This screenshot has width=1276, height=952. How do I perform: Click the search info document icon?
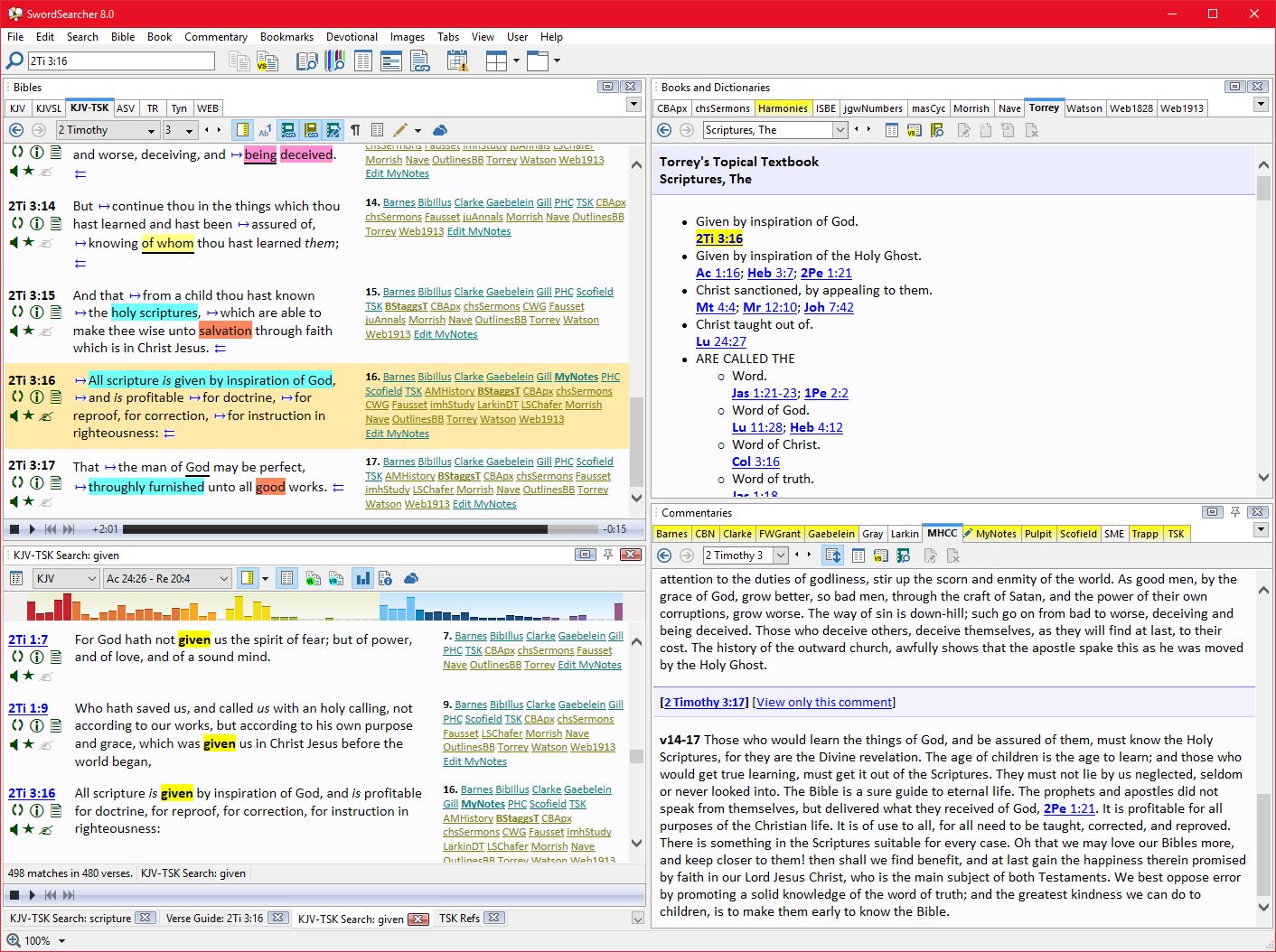[385, 578]
